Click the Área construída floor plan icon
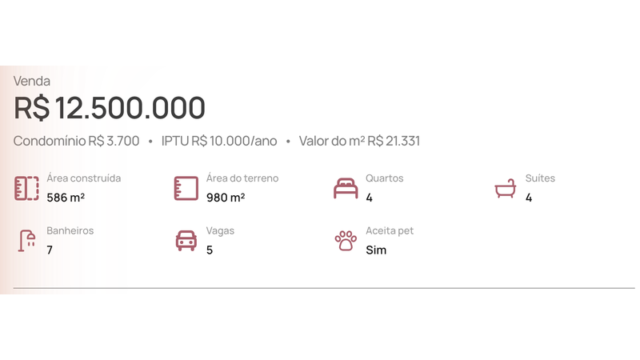The image size is (640, 360). (27, 188)
